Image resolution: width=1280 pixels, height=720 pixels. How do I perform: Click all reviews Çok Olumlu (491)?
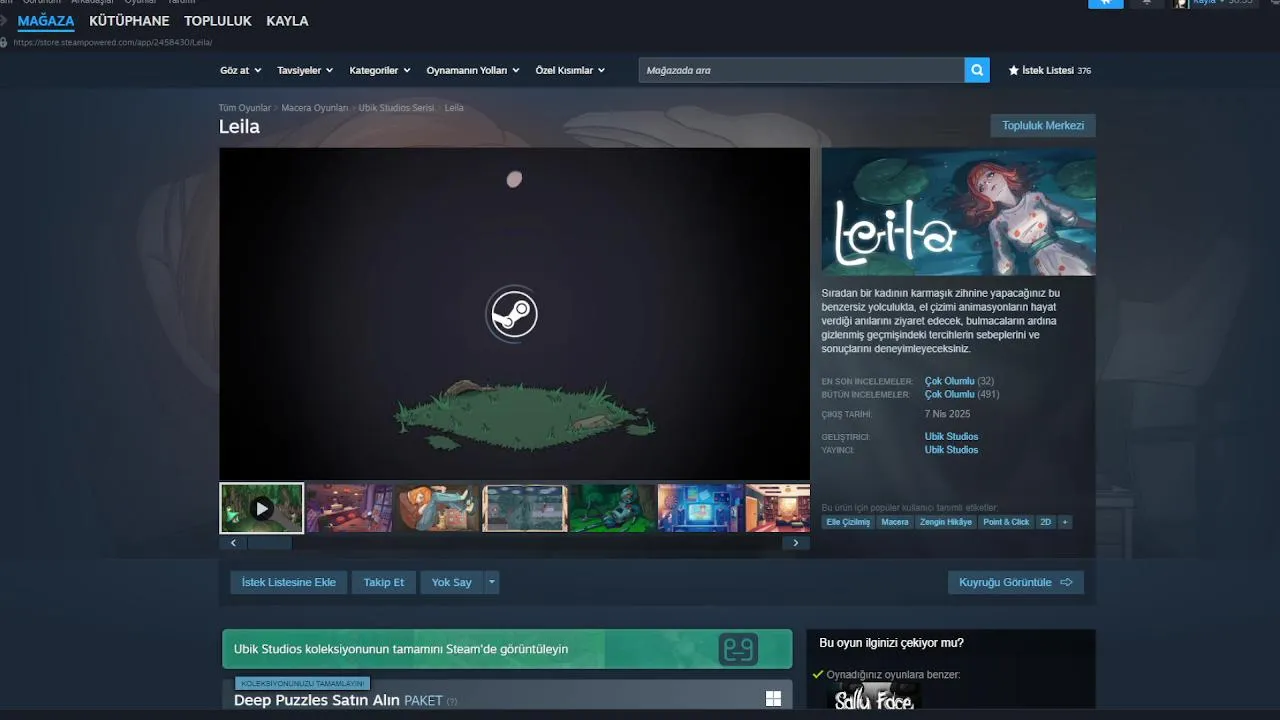click(962, 394)
